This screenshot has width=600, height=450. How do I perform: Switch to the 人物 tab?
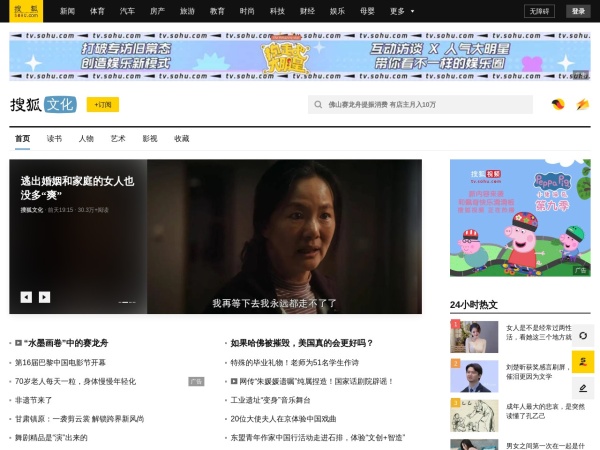point(86,139)
